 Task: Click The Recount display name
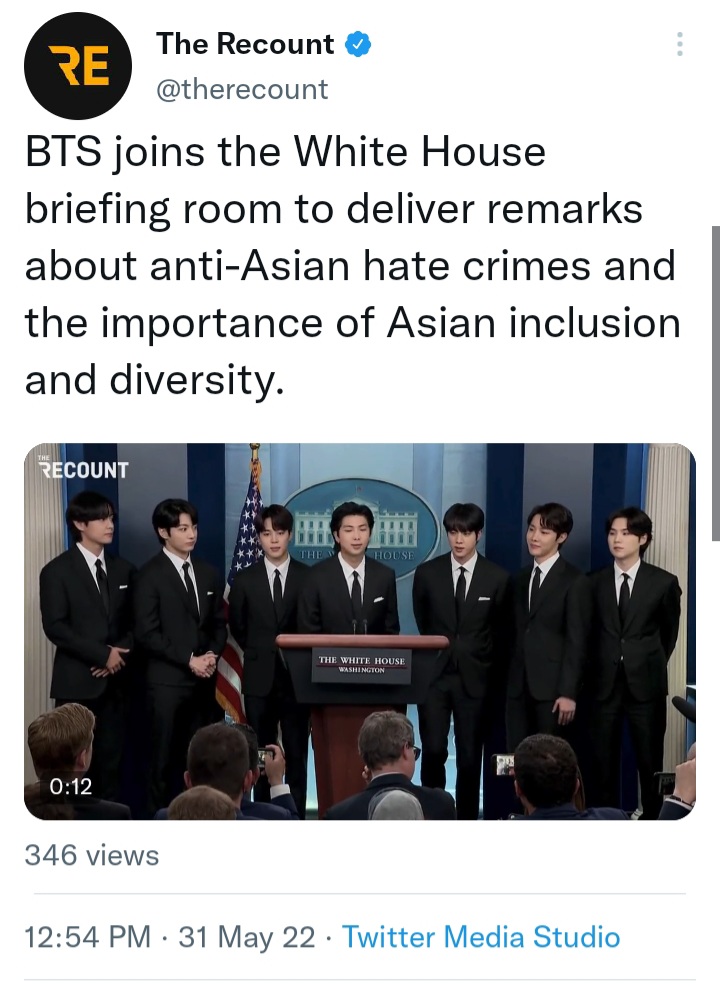pos(245,44)
